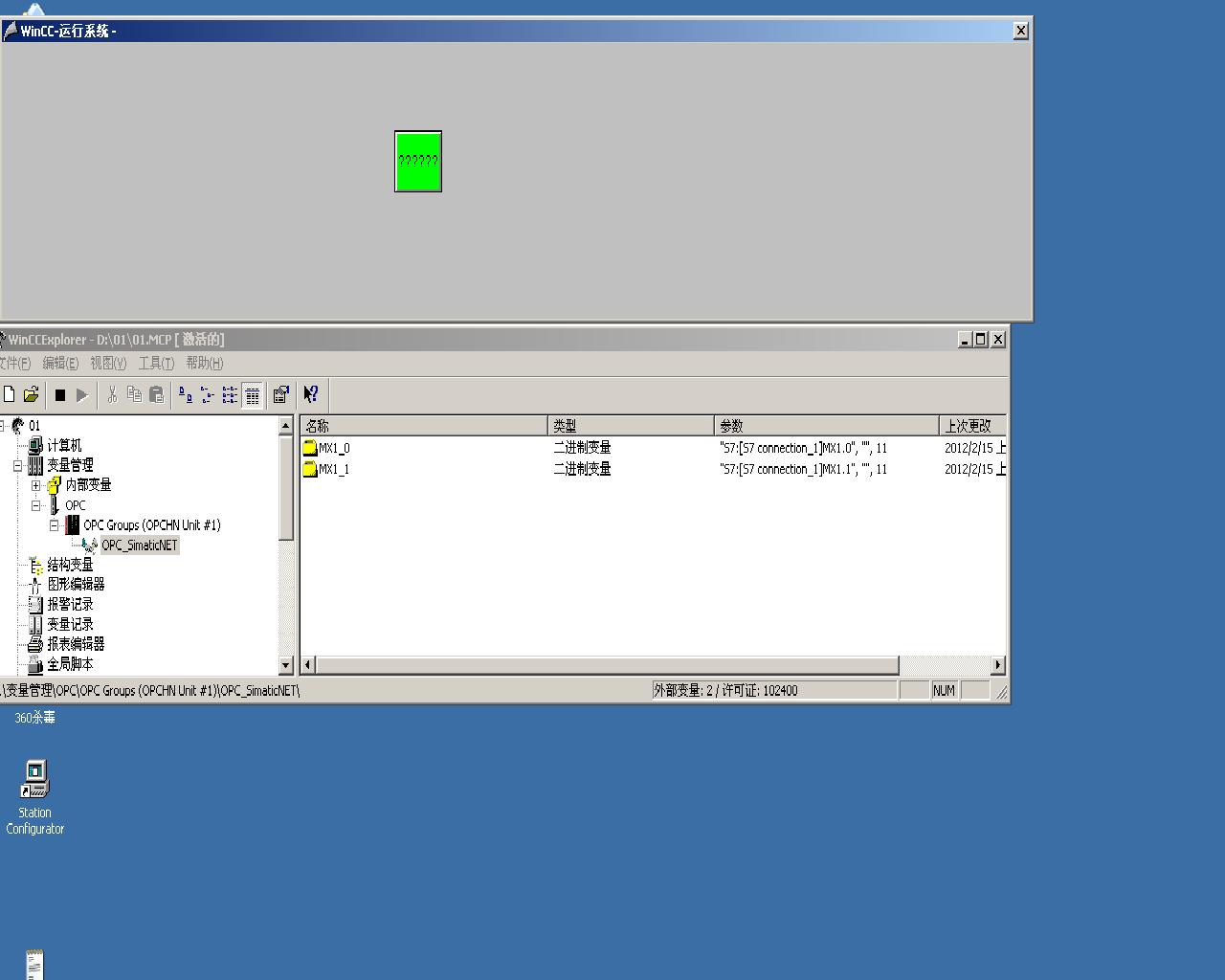Click MX1_0 type cell 二进制变量

tap(582, 448)
